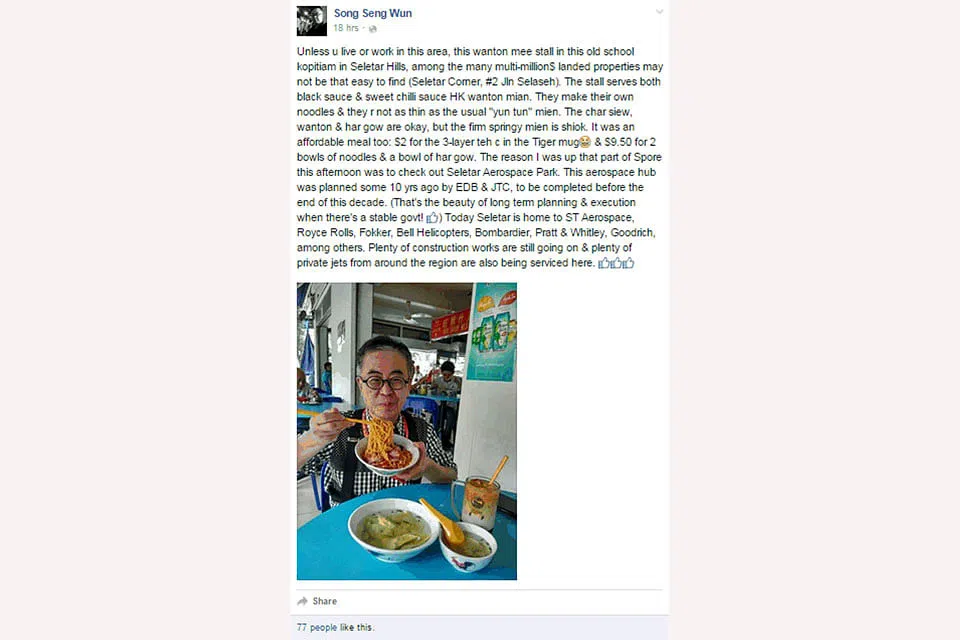Click the large har gow soup bowl
Screen dimensions: 960x640
[x=392, y=530]
